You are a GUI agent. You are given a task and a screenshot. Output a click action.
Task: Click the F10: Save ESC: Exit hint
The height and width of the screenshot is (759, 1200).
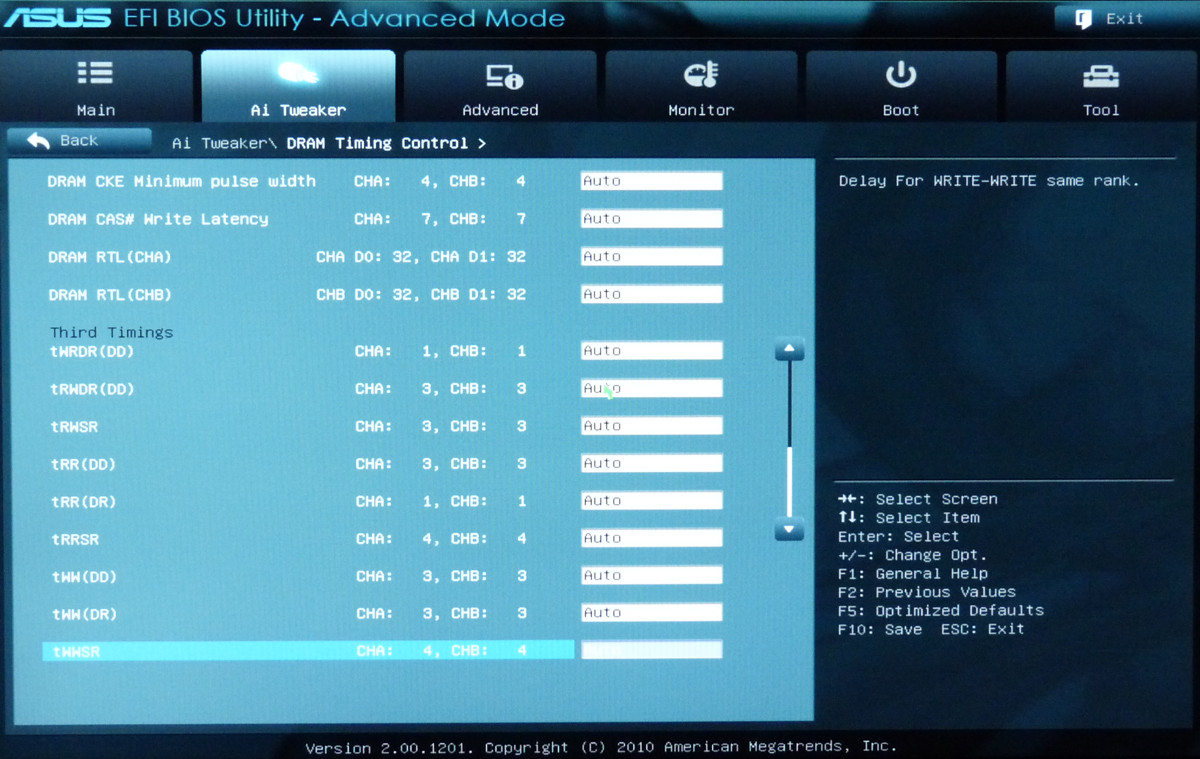coord(931,629)
